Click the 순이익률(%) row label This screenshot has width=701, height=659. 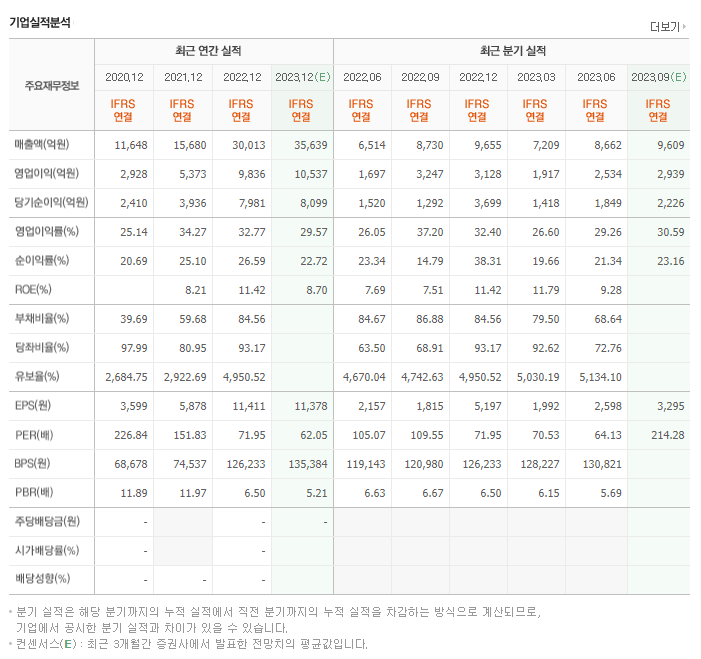coord(42,261)
